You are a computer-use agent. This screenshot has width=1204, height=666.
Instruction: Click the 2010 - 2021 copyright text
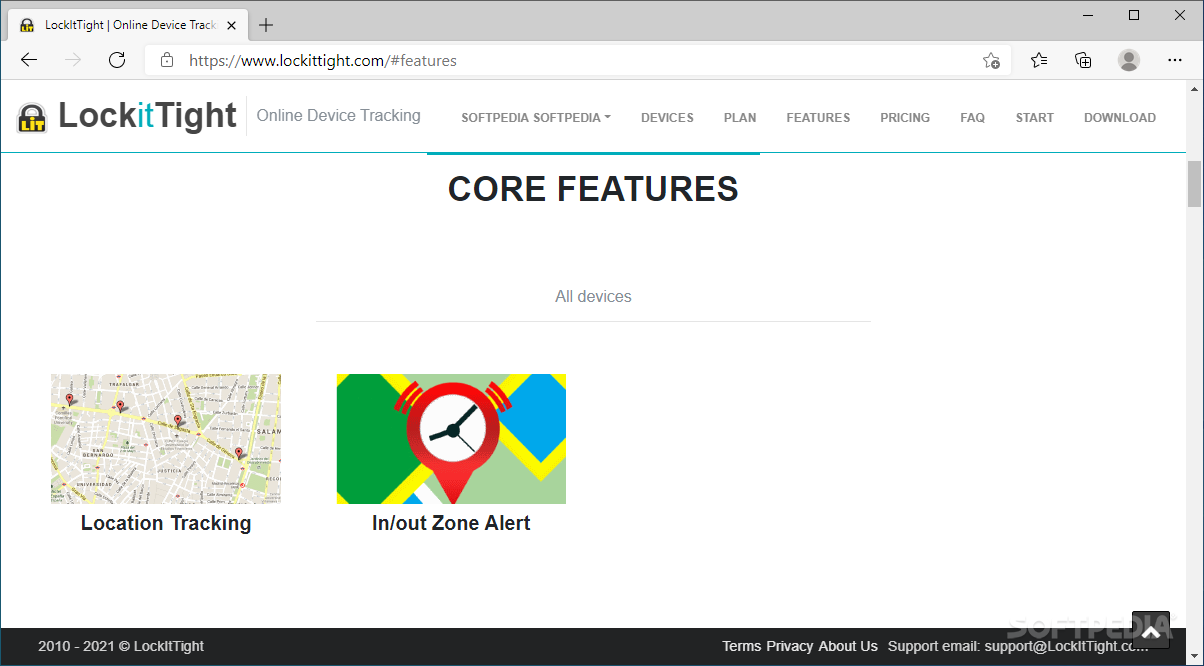pyautogui.click(x=121, y=646)
